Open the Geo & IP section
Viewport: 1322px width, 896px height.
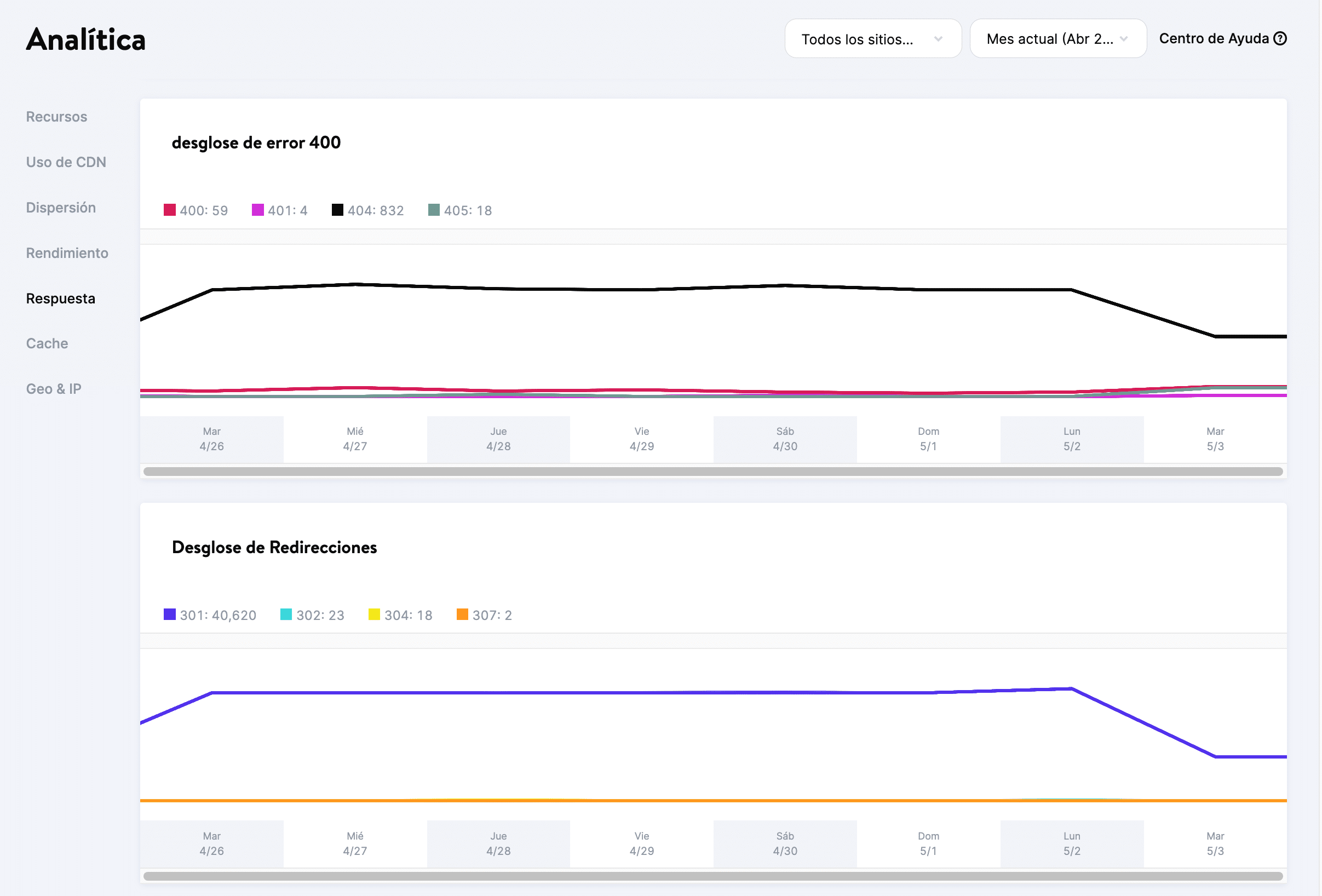[x=54, y=389]
